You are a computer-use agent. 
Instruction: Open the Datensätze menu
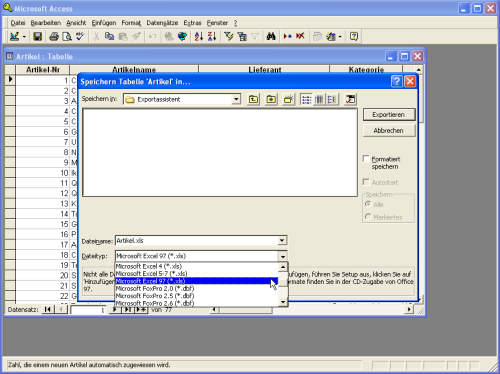(162, 23)
